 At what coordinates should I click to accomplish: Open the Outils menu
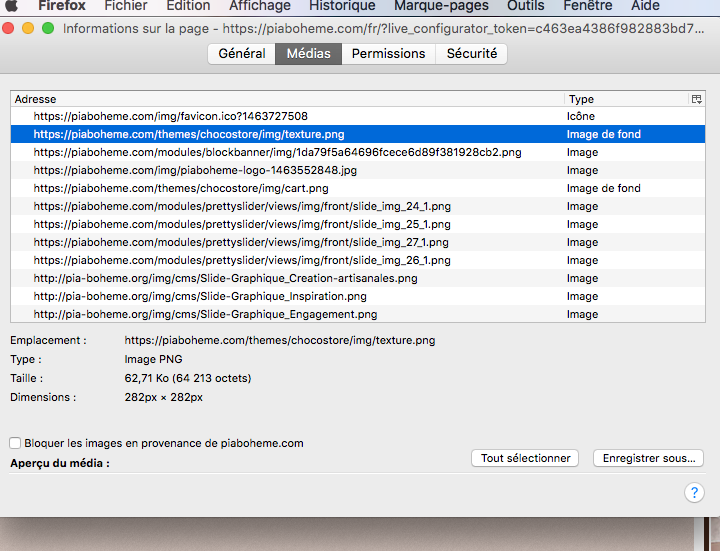526,6
